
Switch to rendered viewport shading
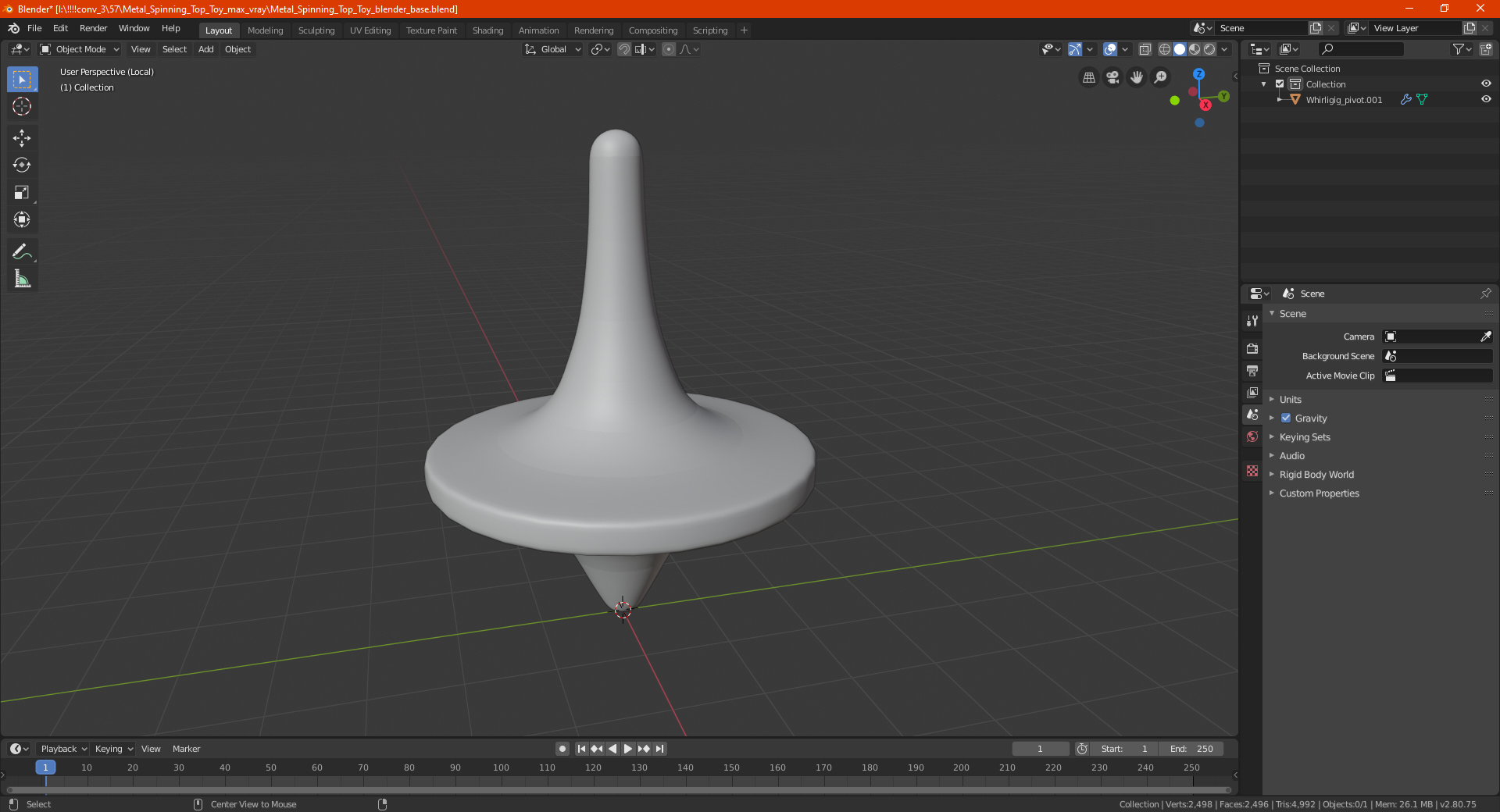[1209, 49]
